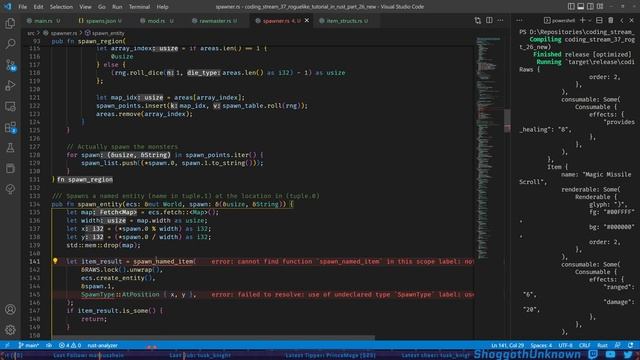Click the lightbulb code action on line 141

point(55,261)
